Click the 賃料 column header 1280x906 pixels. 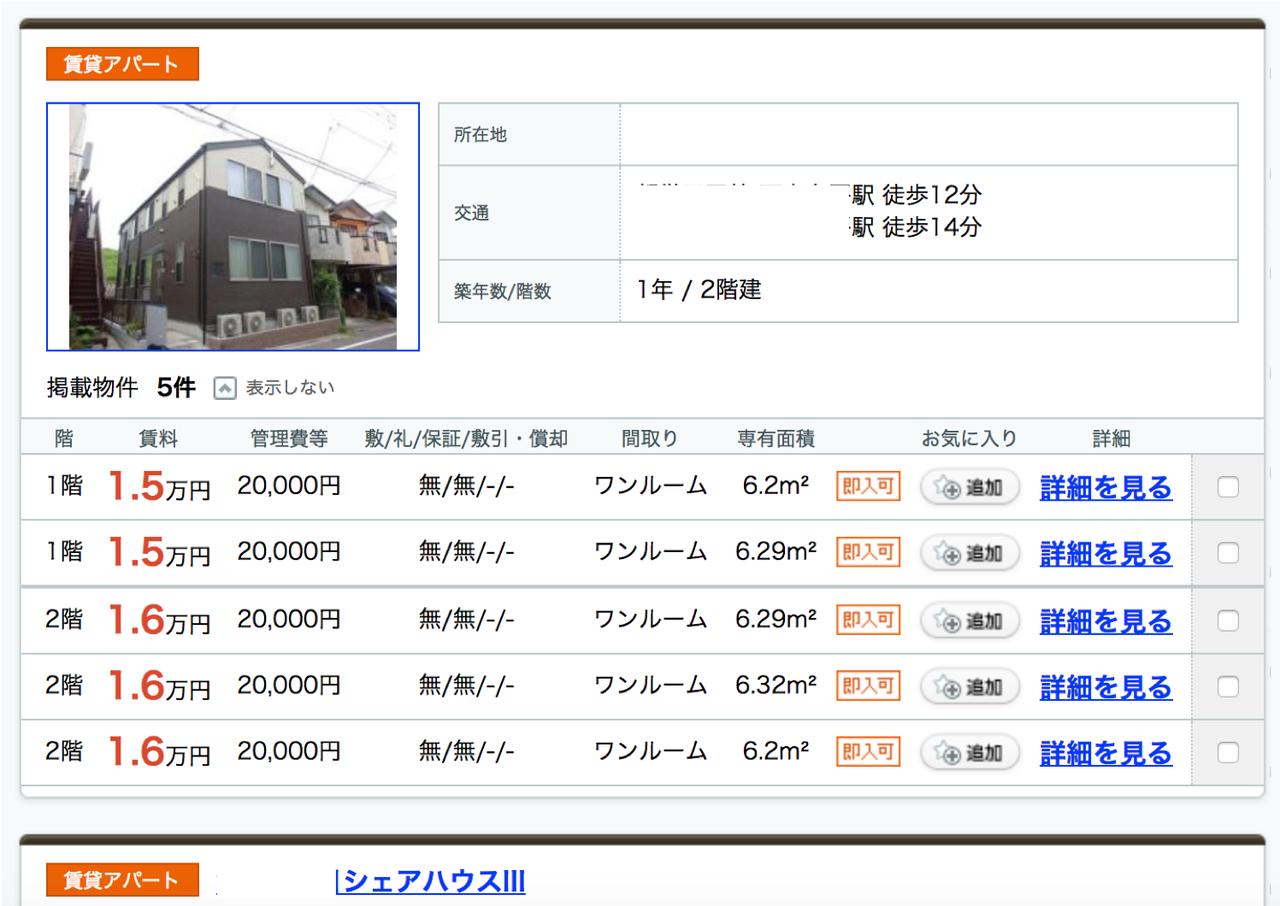point(158,438)
